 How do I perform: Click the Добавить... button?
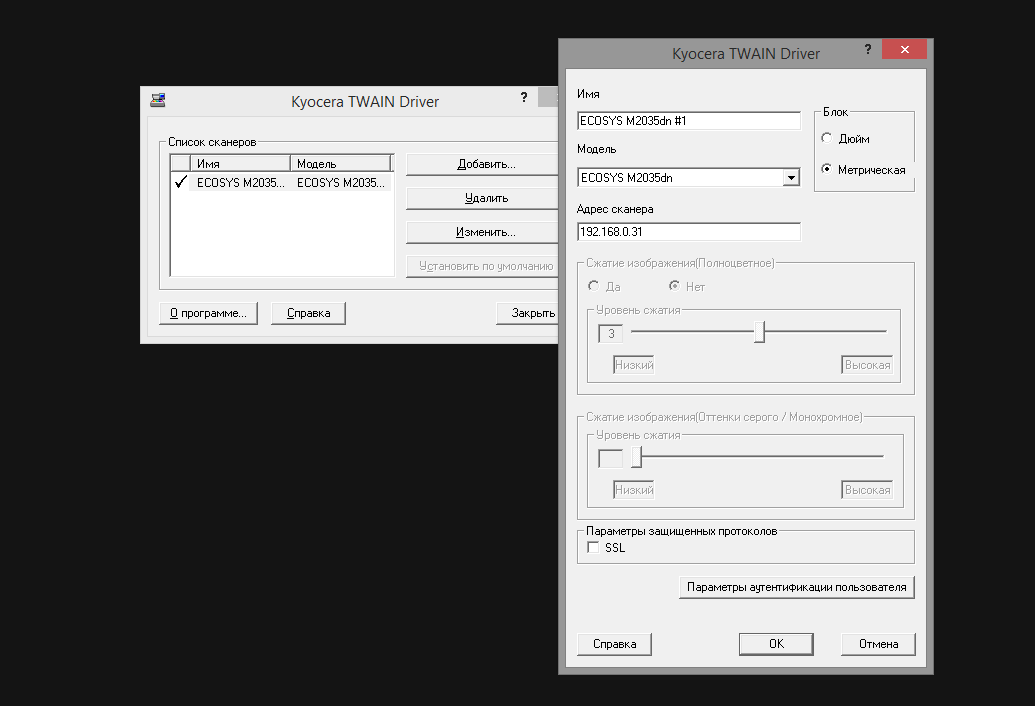pyautogui.click(x=482, y=164)
